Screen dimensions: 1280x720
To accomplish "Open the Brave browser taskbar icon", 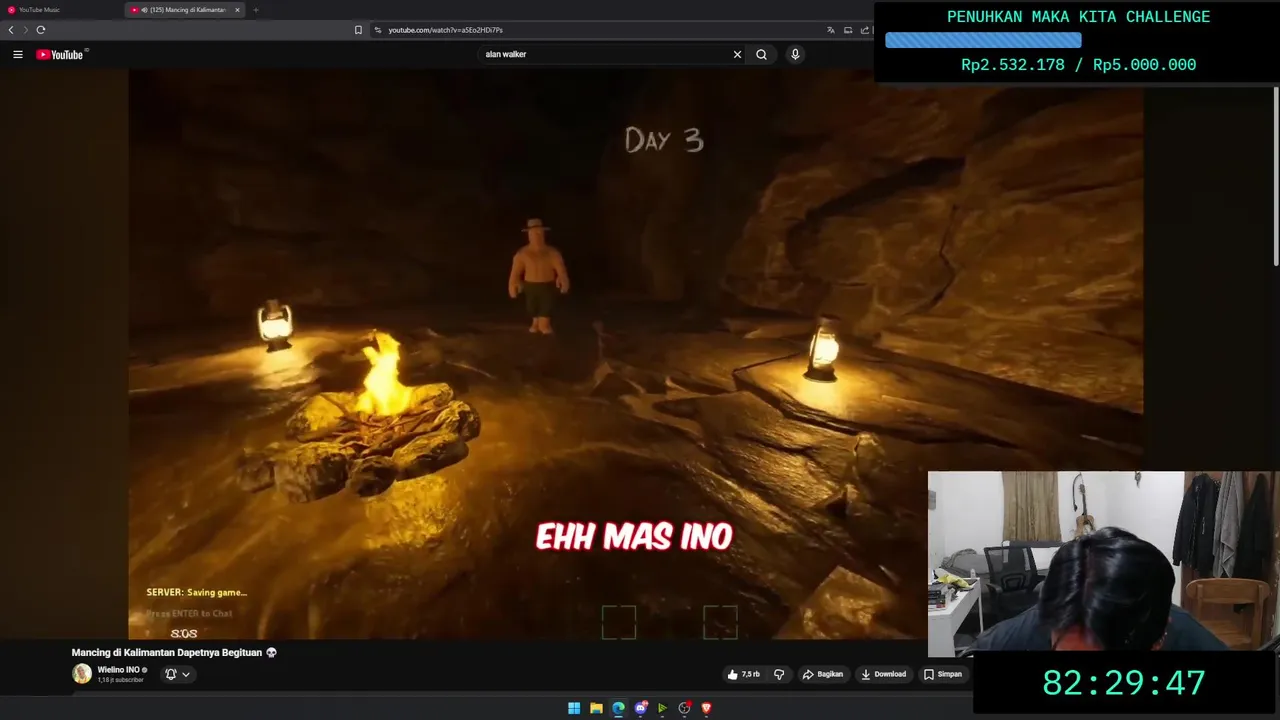I will (x=706, y=708).
